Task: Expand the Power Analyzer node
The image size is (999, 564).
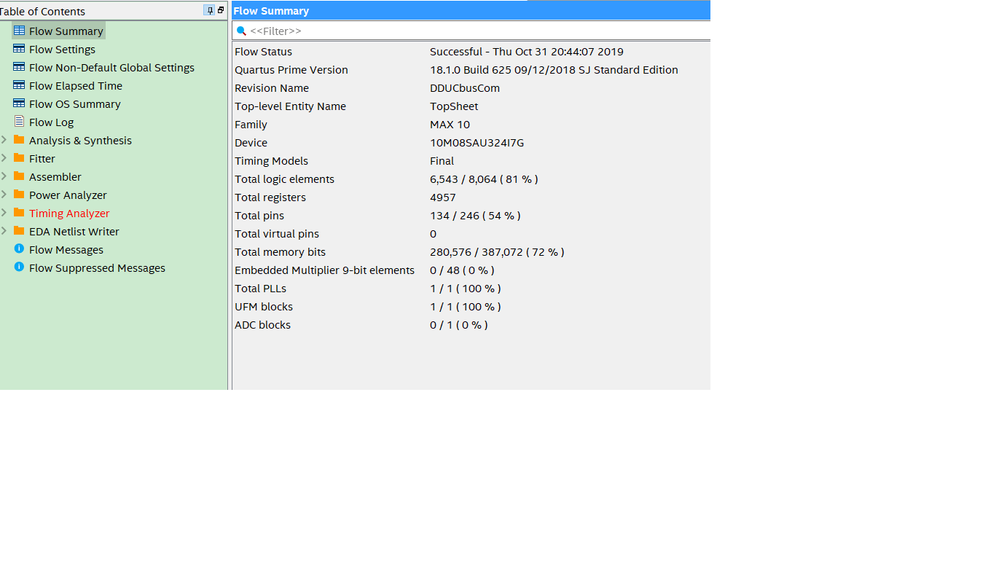Action: pyautogui.click(x=4, y=194)
